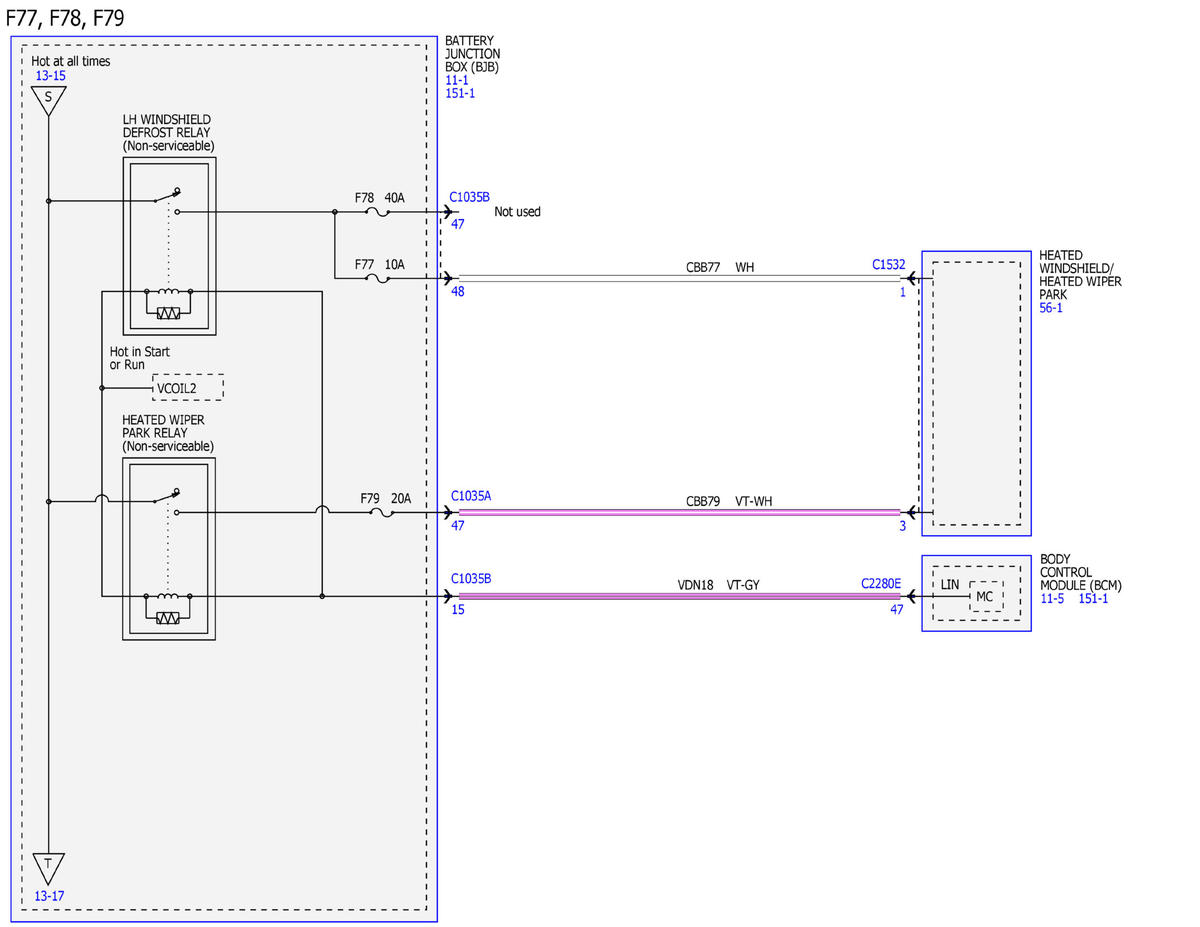Click the C1035A connector label
This screenshot has height=927, width=1200.
[x=471, y=495]
